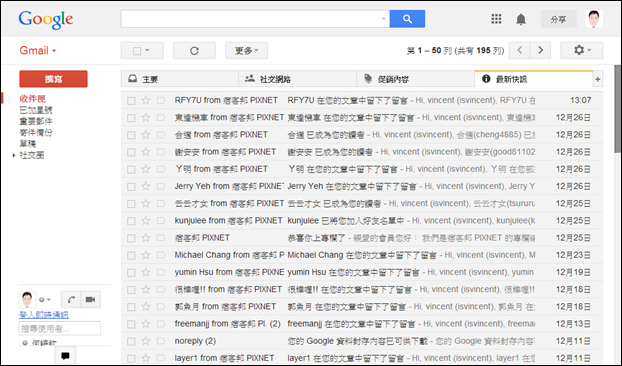The image size is (622, 366).
Task: Tick checkbox for 丢丢才女 message
Action: [131, 204]
